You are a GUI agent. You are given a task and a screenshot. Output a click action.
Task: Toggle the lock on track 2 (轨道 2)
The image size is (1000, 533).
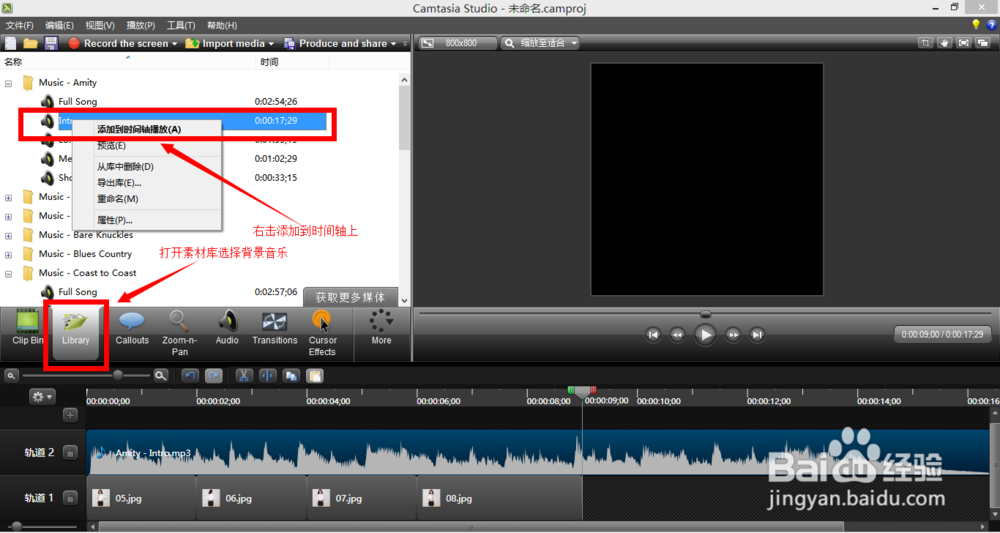point(70,453)
